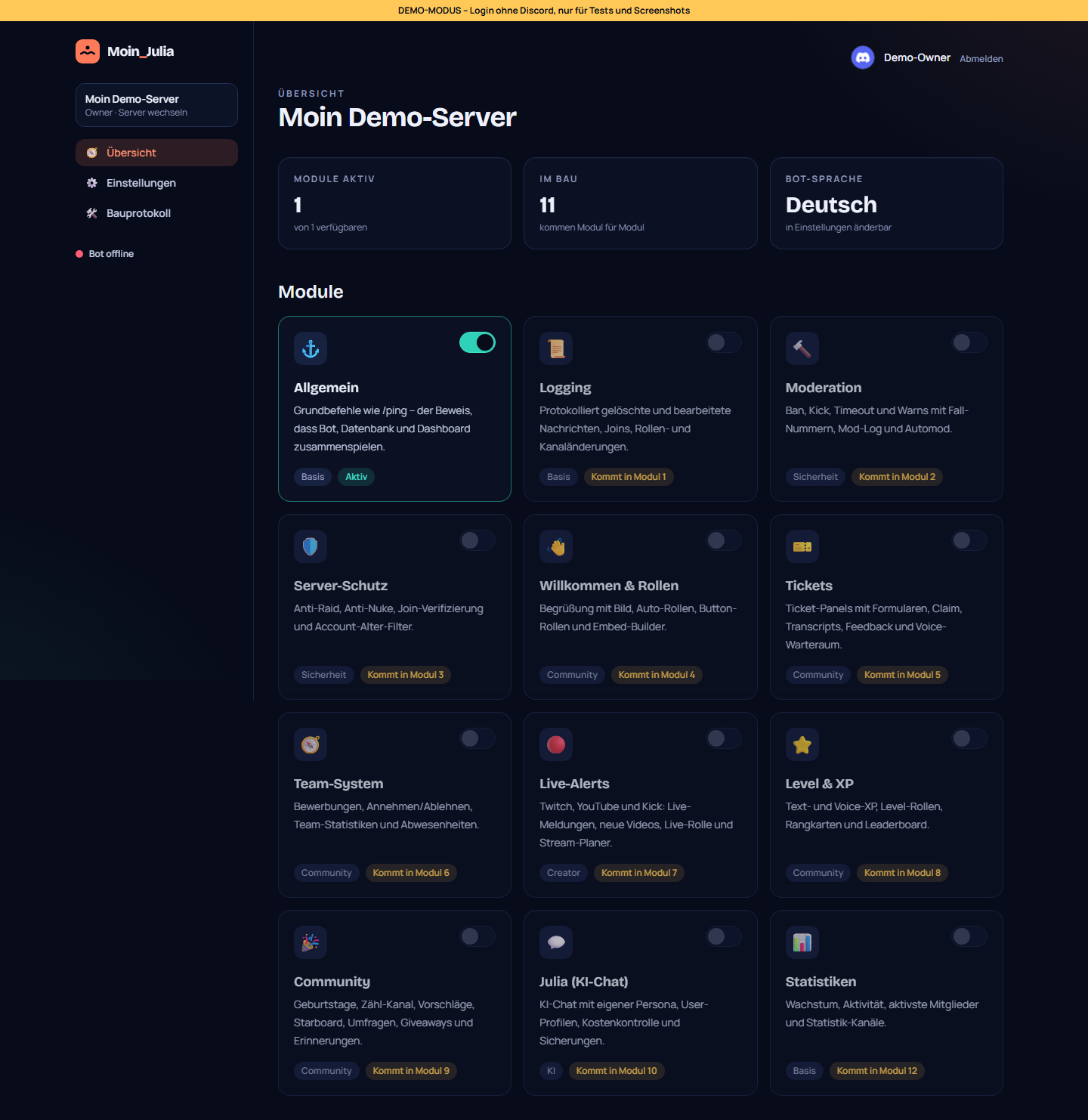The height and width of the screenshot is (1120, 1088).
Task: Enable the Team-System module switch
Action: (x=478, y=738)
